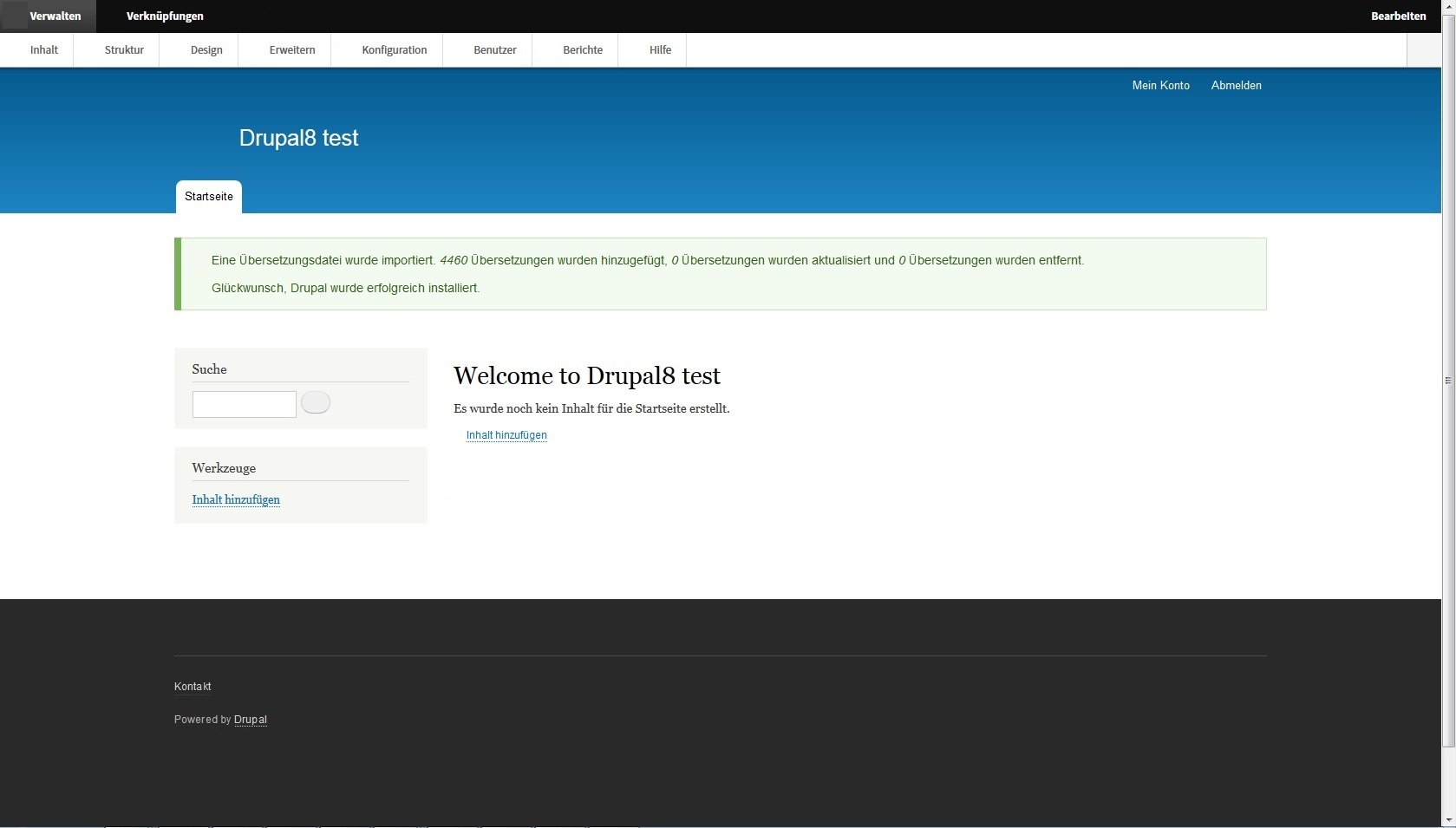The height and width of the screenshot is (828, 1456).
Task: Click the vertical scrollbar thumb
Action: click(1448, 381)
